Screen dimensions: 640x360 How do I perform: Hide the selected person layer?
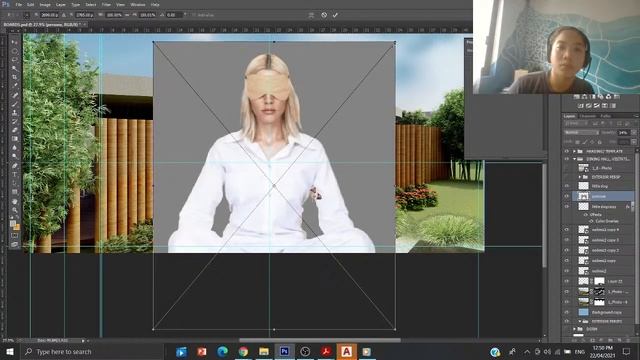tap(567, 196)
